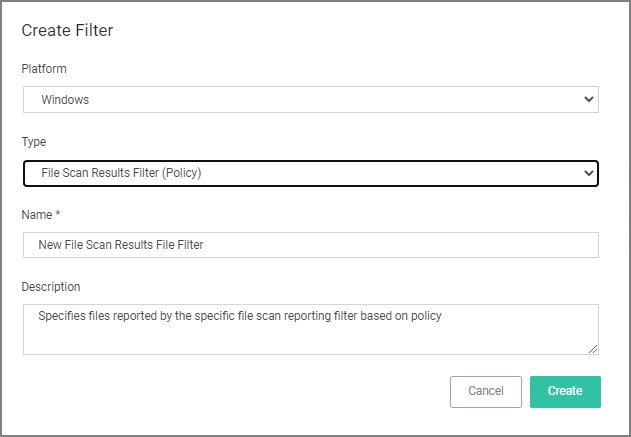Focus the Description text area
The height and width of the screenshot is (437, 631).
click(311, 329)
